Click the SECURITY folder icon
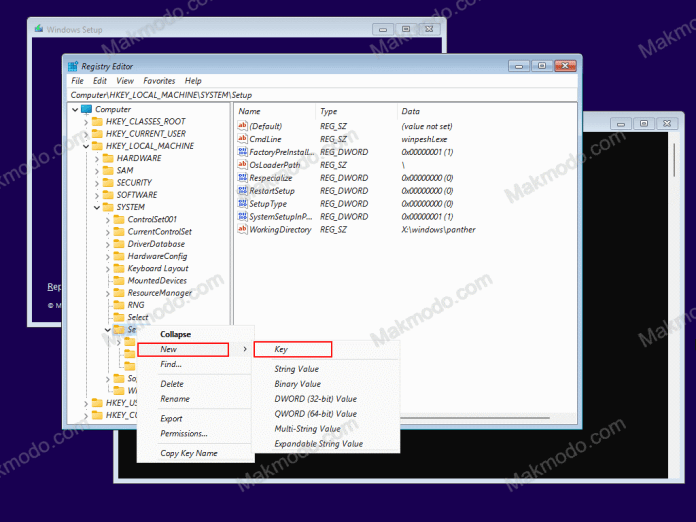696x522 pixels. 108,182
